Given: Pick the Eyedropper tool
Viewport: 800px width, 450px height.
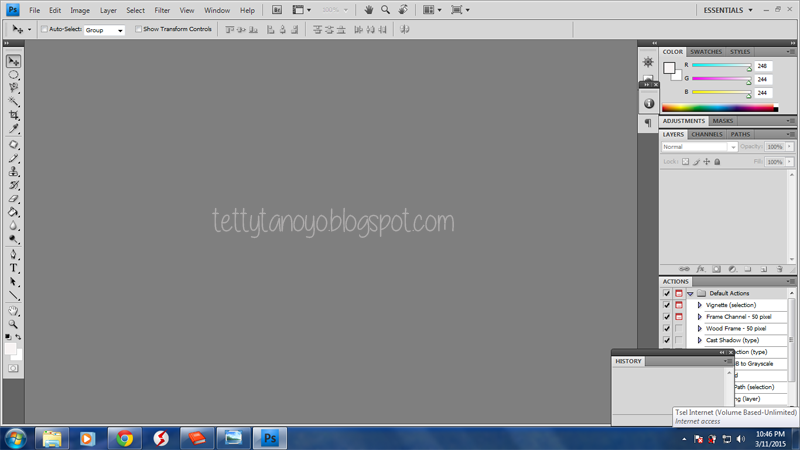Looking at the screenshot, I should [14, 130].
